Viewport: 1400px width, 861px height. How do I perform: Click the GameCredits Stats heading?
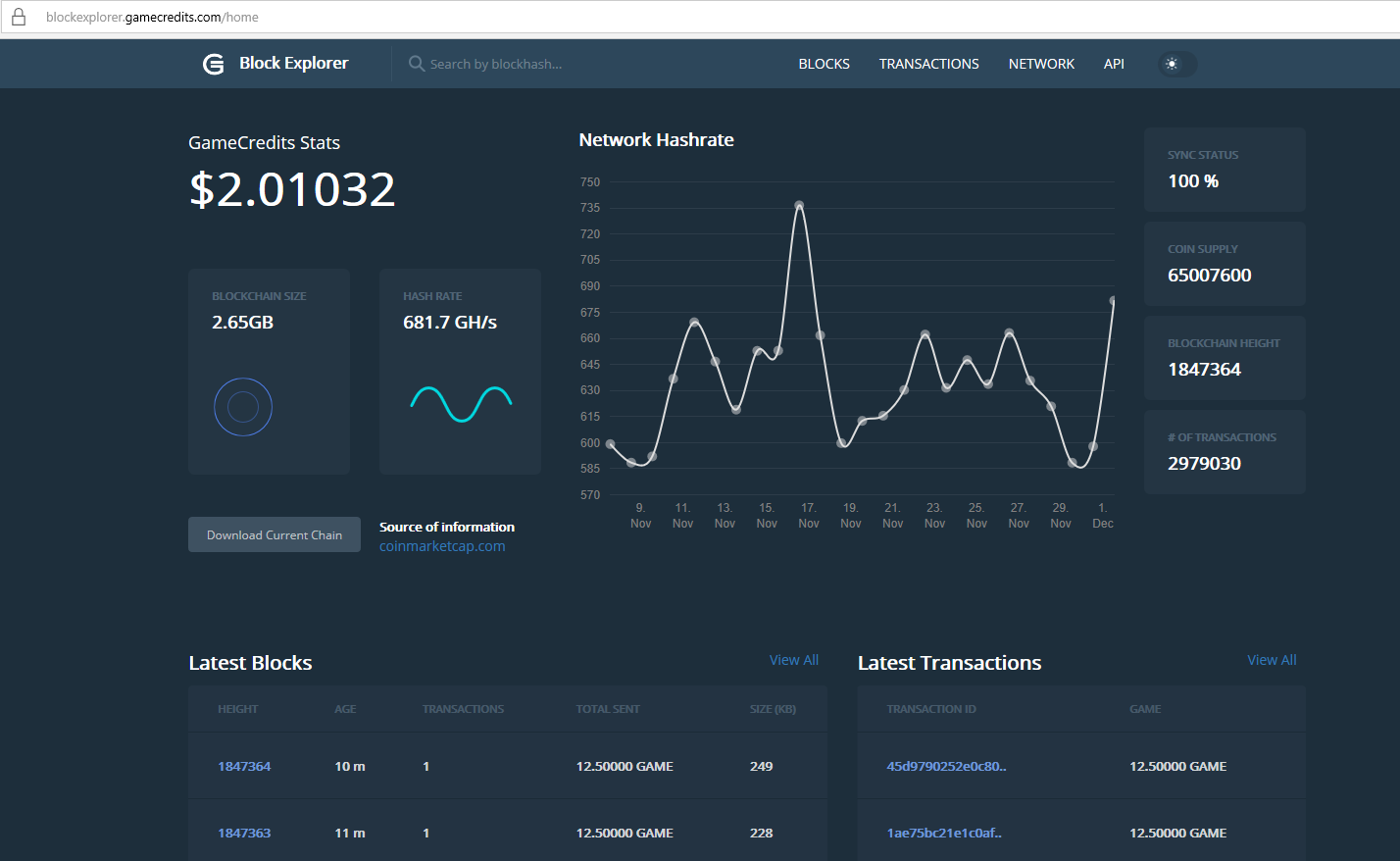(264, 142)
